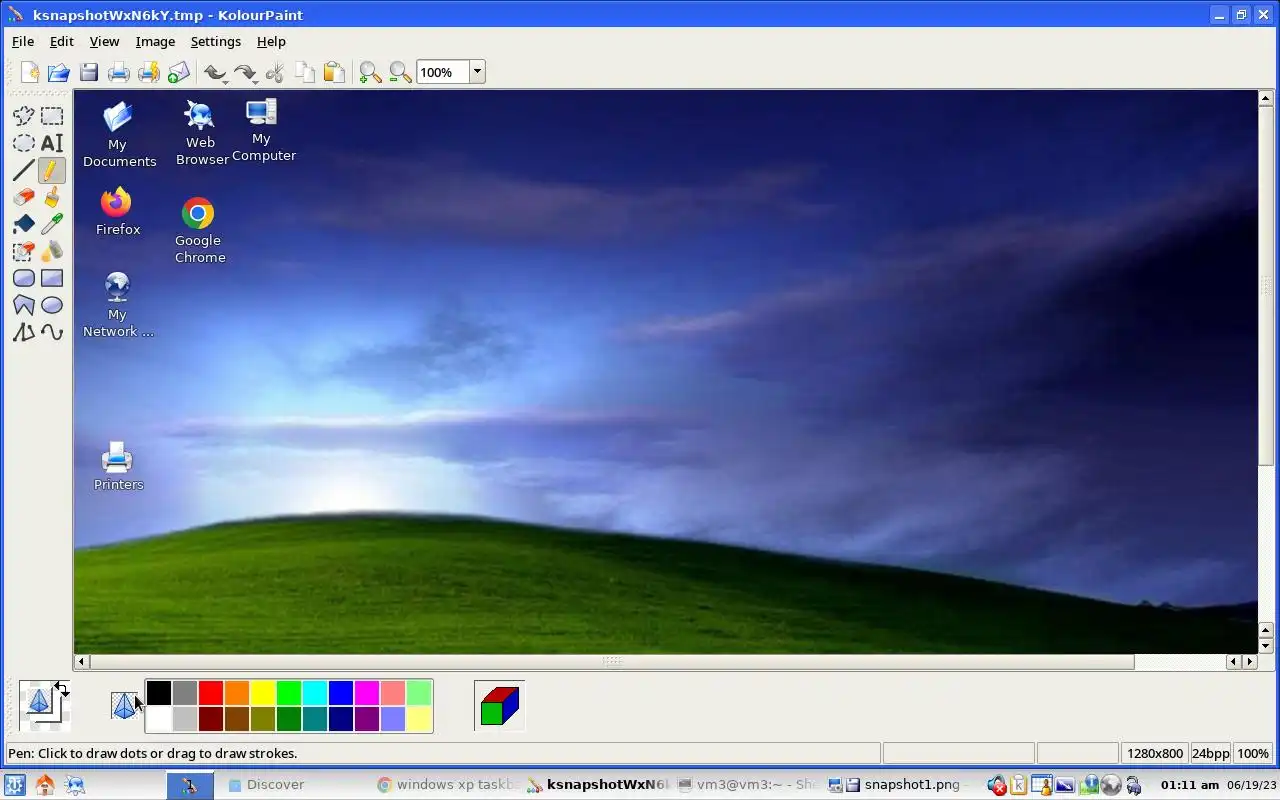Click the Zoom In magnifier icon

[x=371, y=72]
